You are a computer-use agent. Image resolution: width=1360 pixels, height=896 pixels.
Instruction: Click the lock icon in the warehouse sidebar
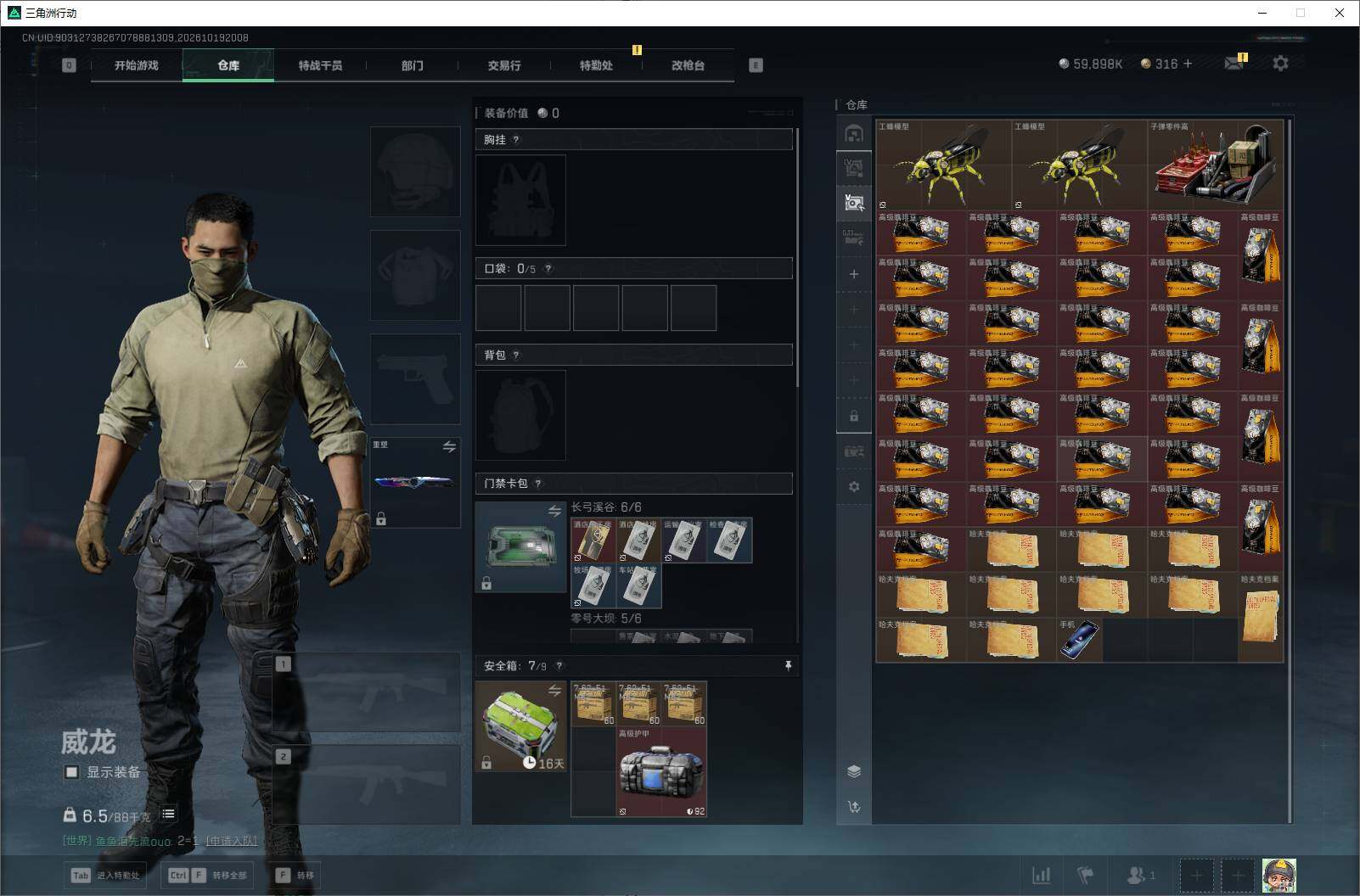[x=854, y=417]
